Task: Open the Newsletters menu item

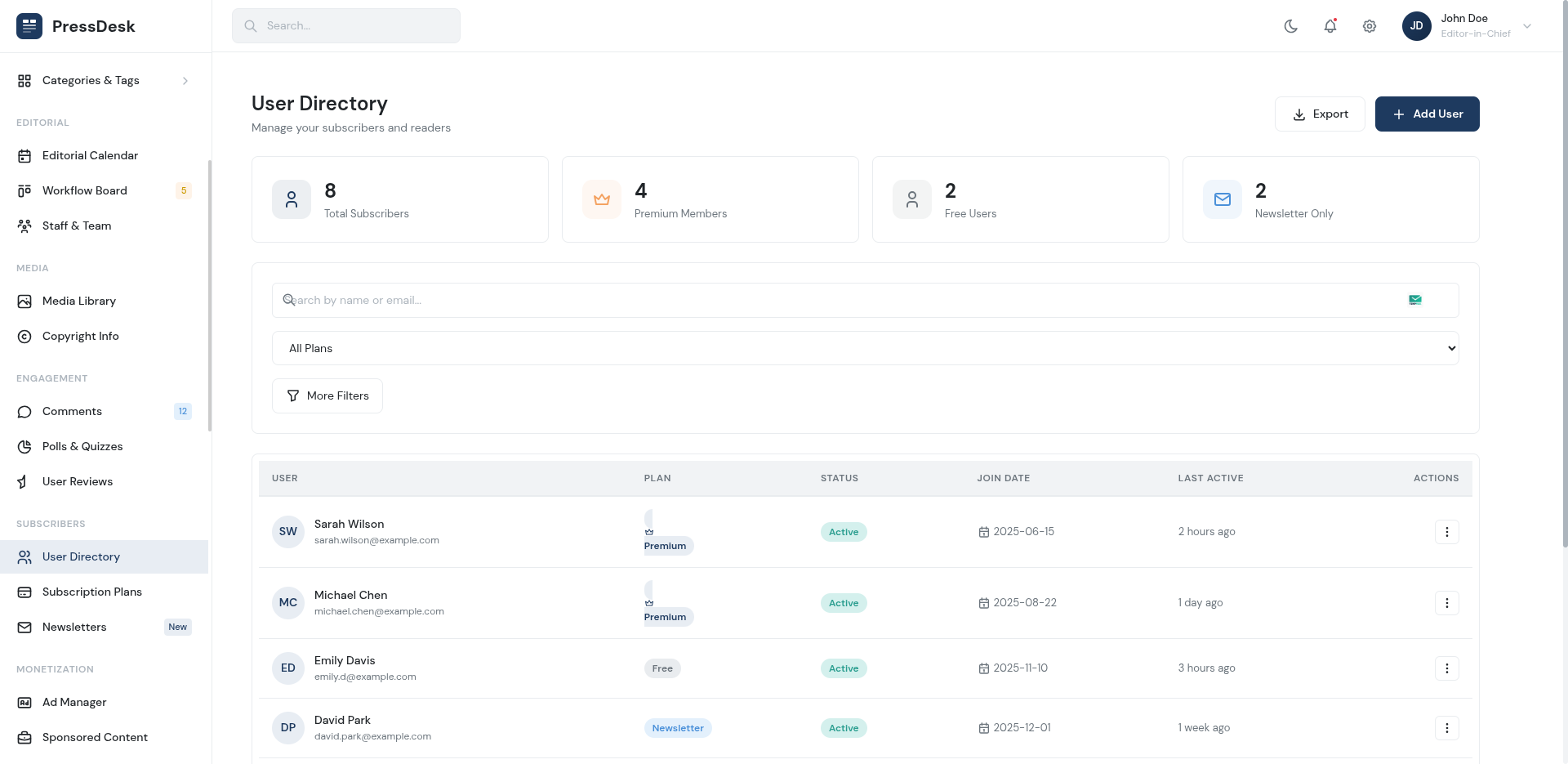Action: coord(74,627)
